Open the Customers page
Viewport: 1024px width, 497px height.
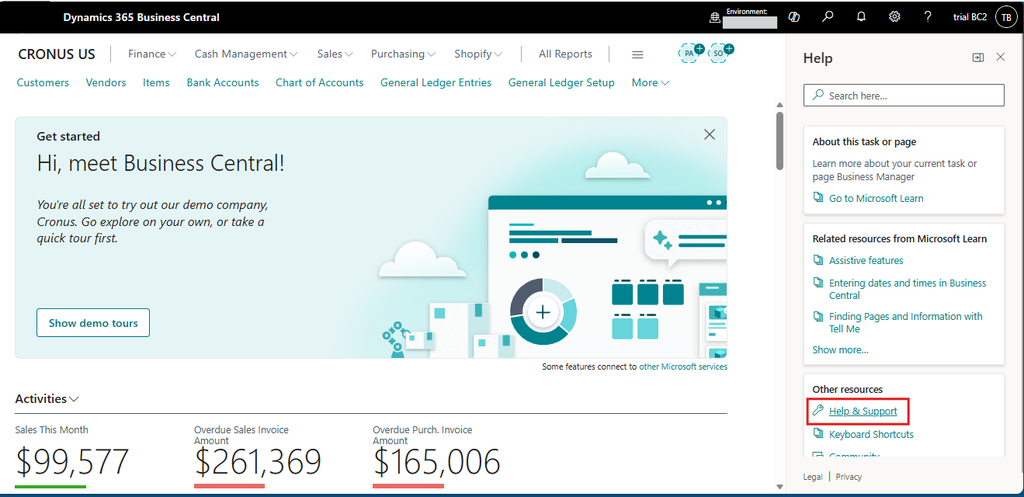click(43, 83)
